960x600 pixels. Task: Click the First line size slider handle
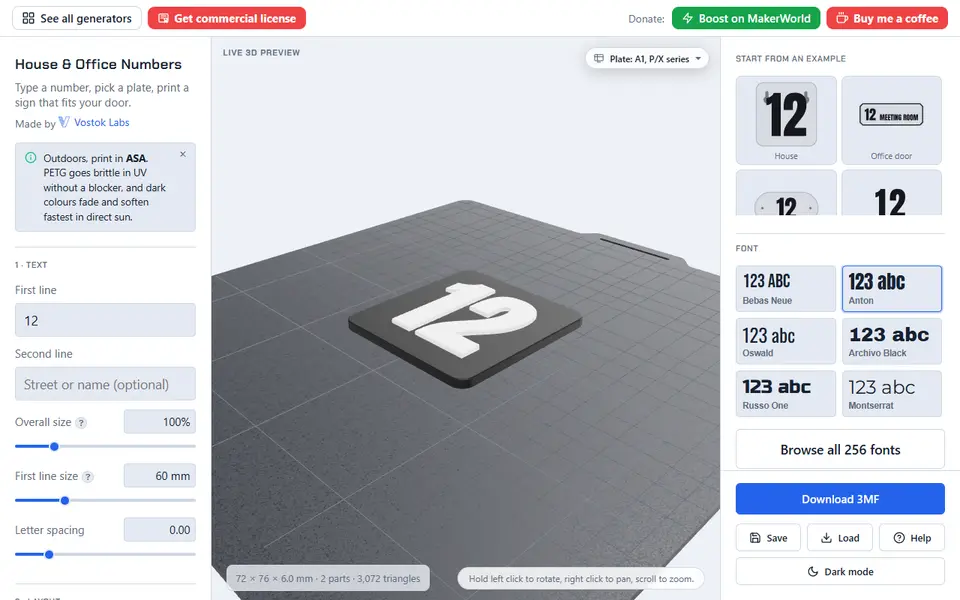[x=65, y=500]
